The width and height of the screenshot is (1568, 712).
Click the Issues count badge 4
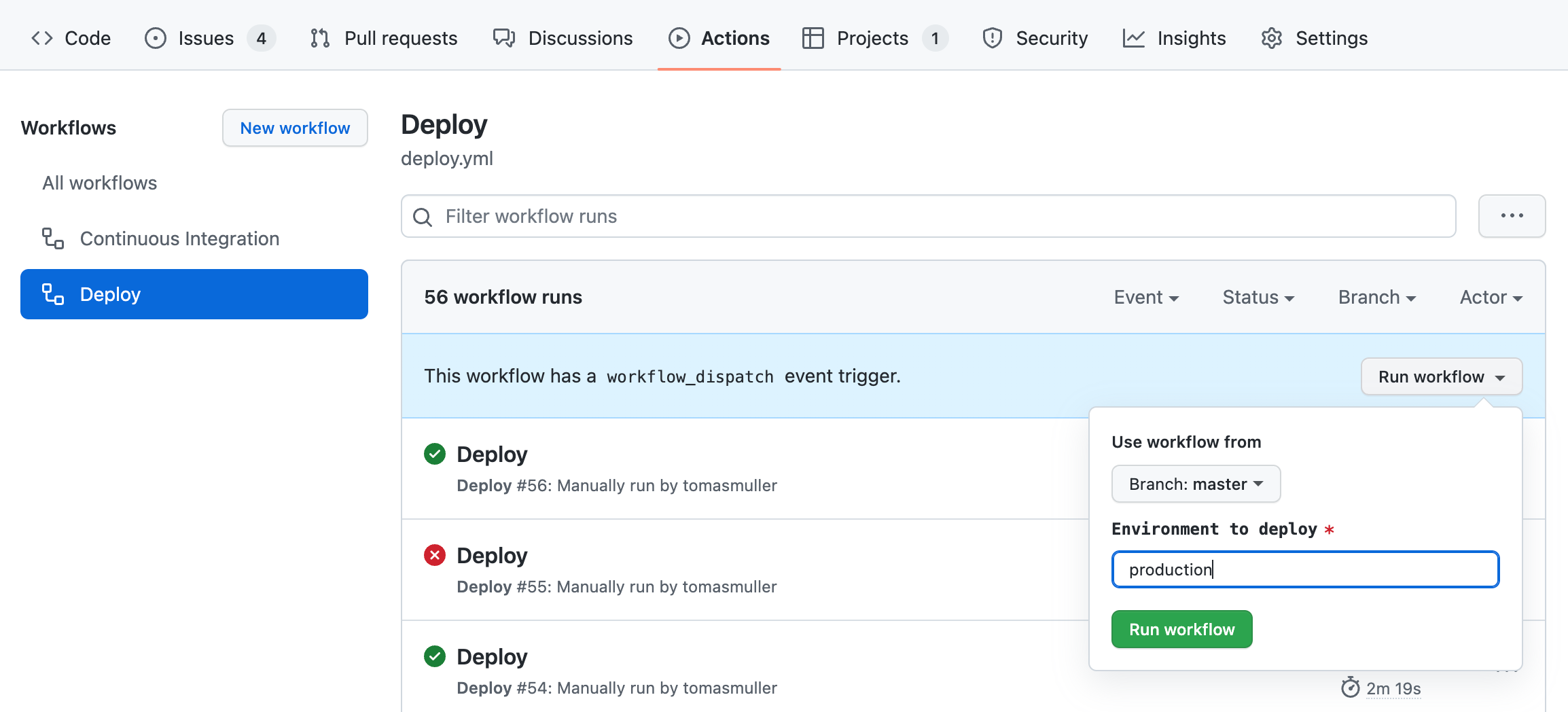pyautogui.click(x=262, y=38)
